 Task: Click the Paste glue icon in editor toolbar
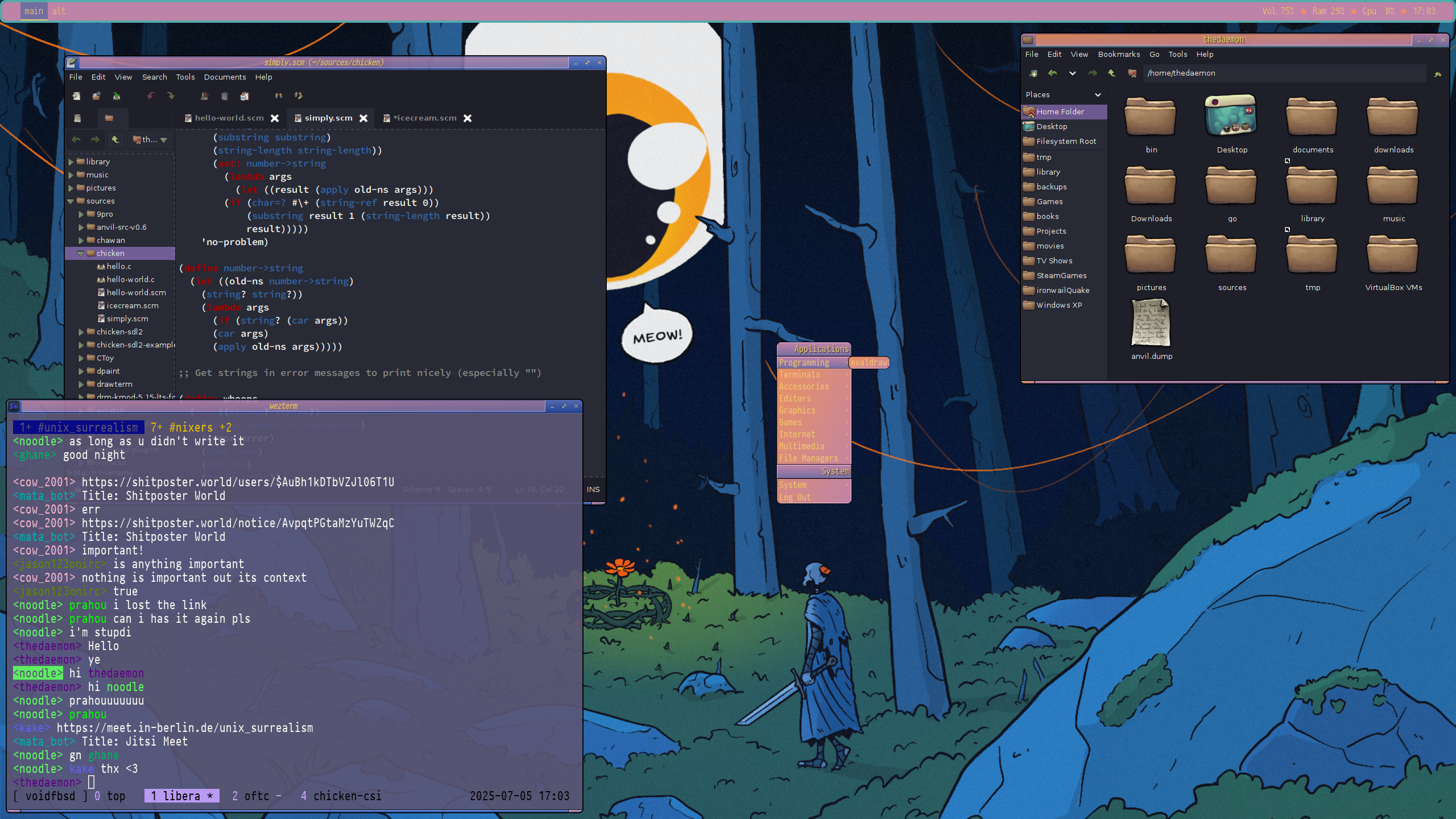(245, 96)
